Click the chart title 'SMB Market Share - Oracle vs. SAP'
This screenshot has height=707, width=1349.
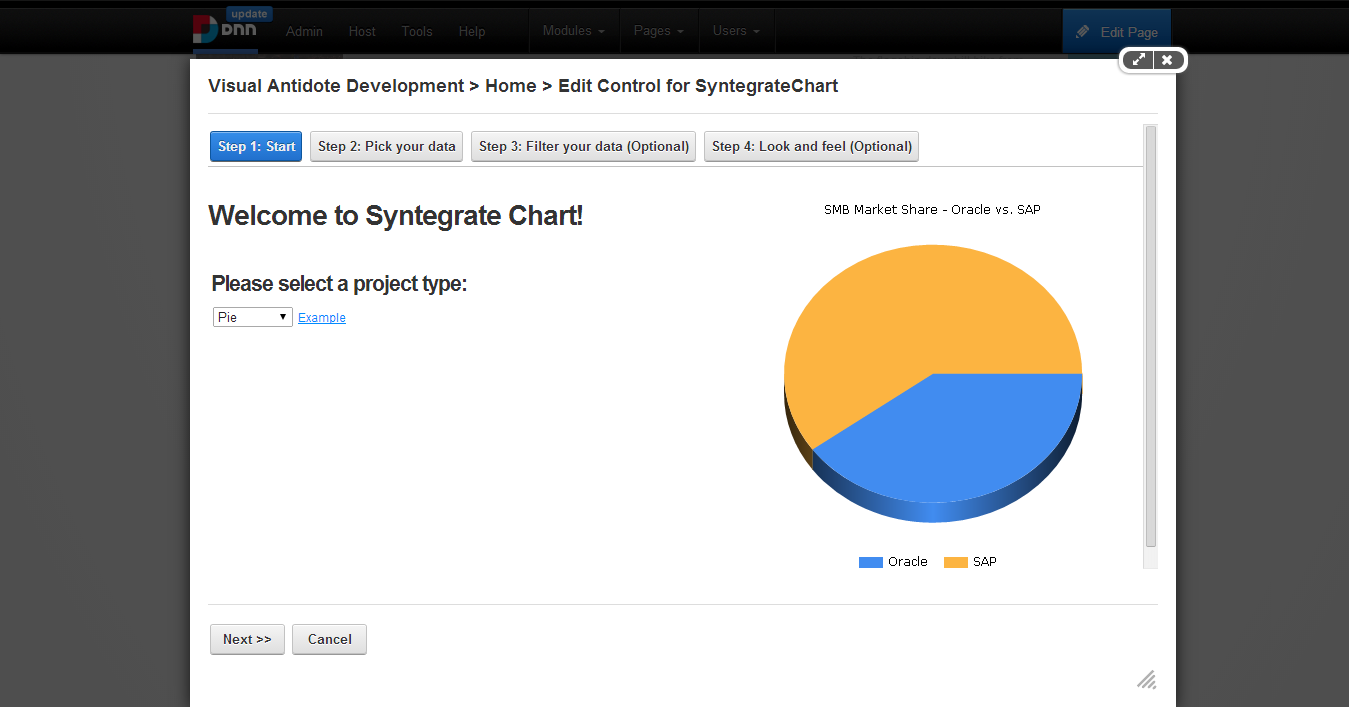click(x=932, y=210)
